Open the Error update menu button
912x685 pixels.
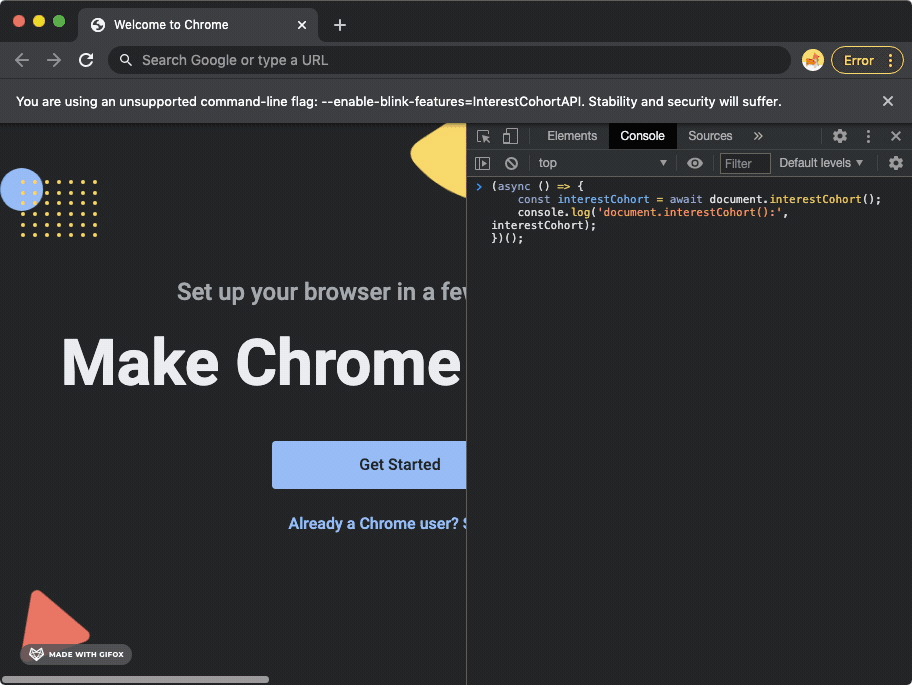pyautogui.click(x=867, y=60)
